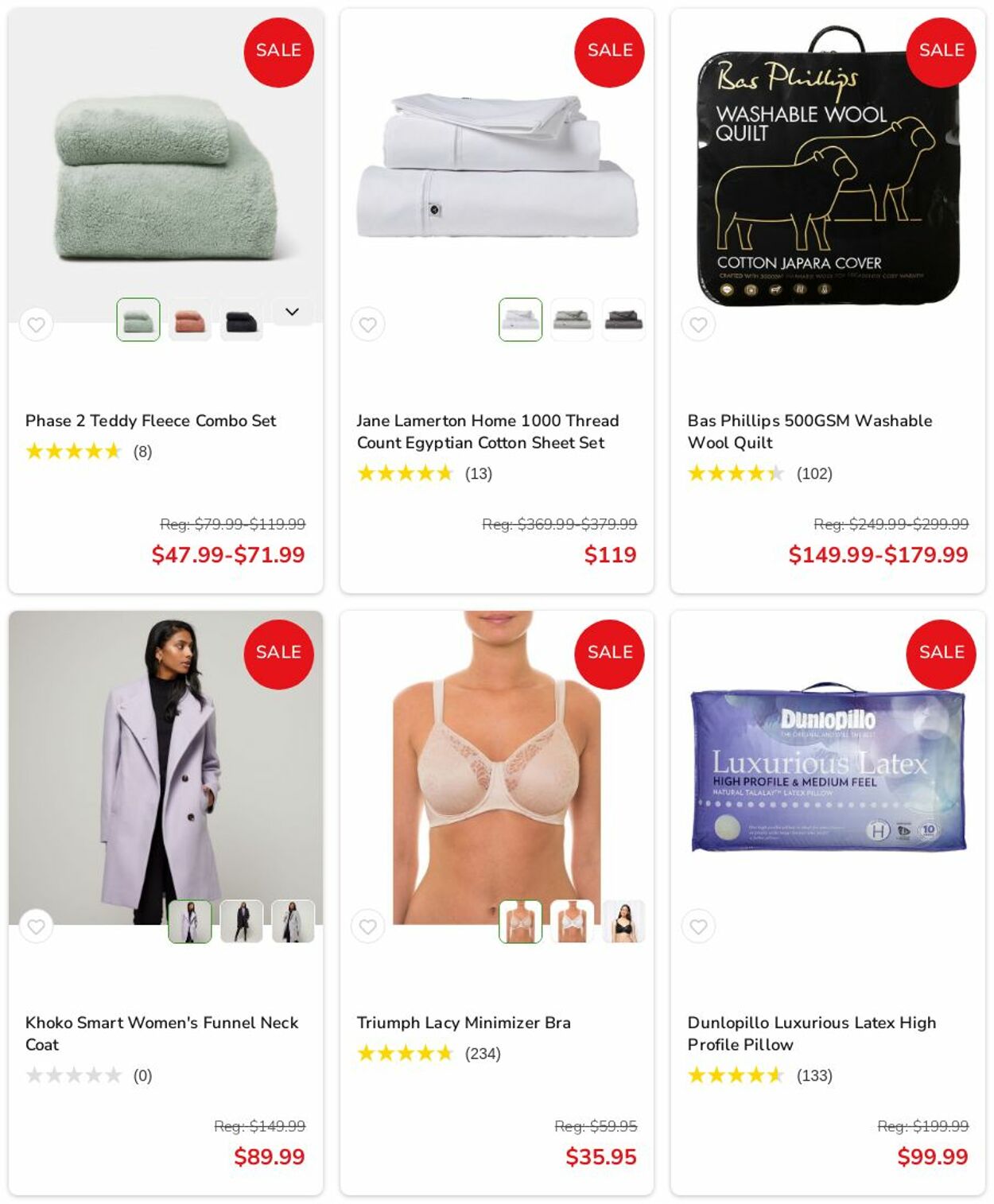The width and height of the screenshot is (994, 1204).
Task: Open Phase 2 Teddy Fleece Combo Set link
Action: [150, 421]
